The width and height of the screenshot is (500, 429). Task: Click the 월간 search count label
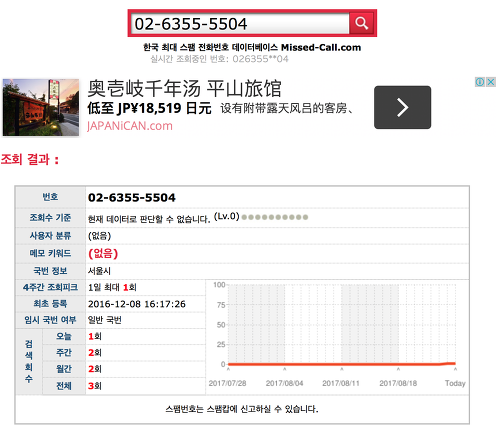[x=64, y=369]
